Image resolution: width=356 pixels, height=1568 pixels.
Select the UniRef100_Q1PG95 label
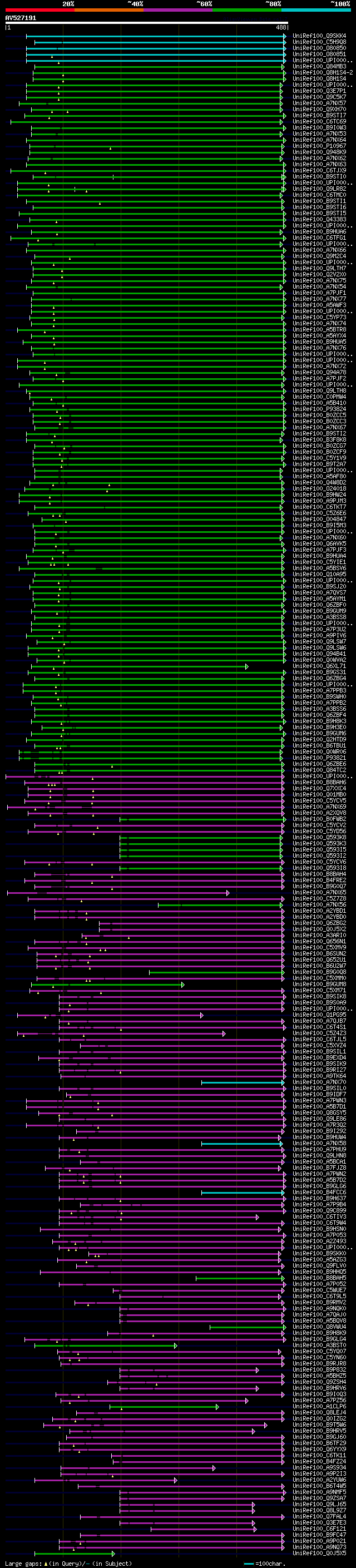(x=319, y=1015)
